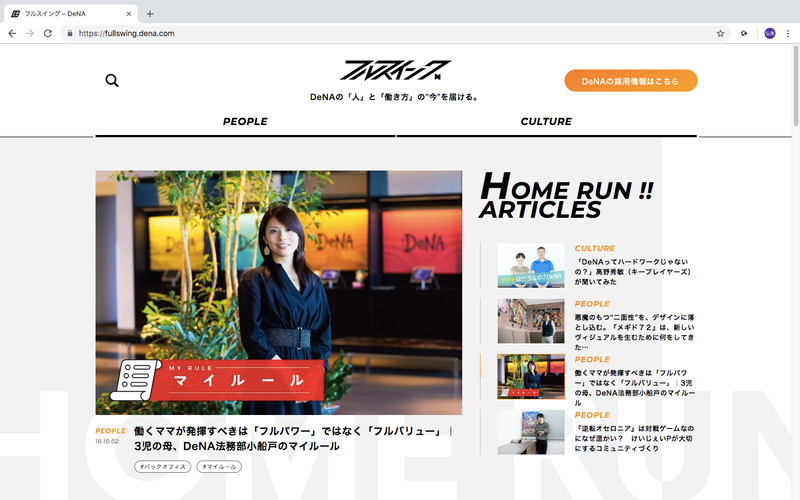Reload the page with refresh icon
Viewport: 800px width, 500px height.
[x=47, y=33]
